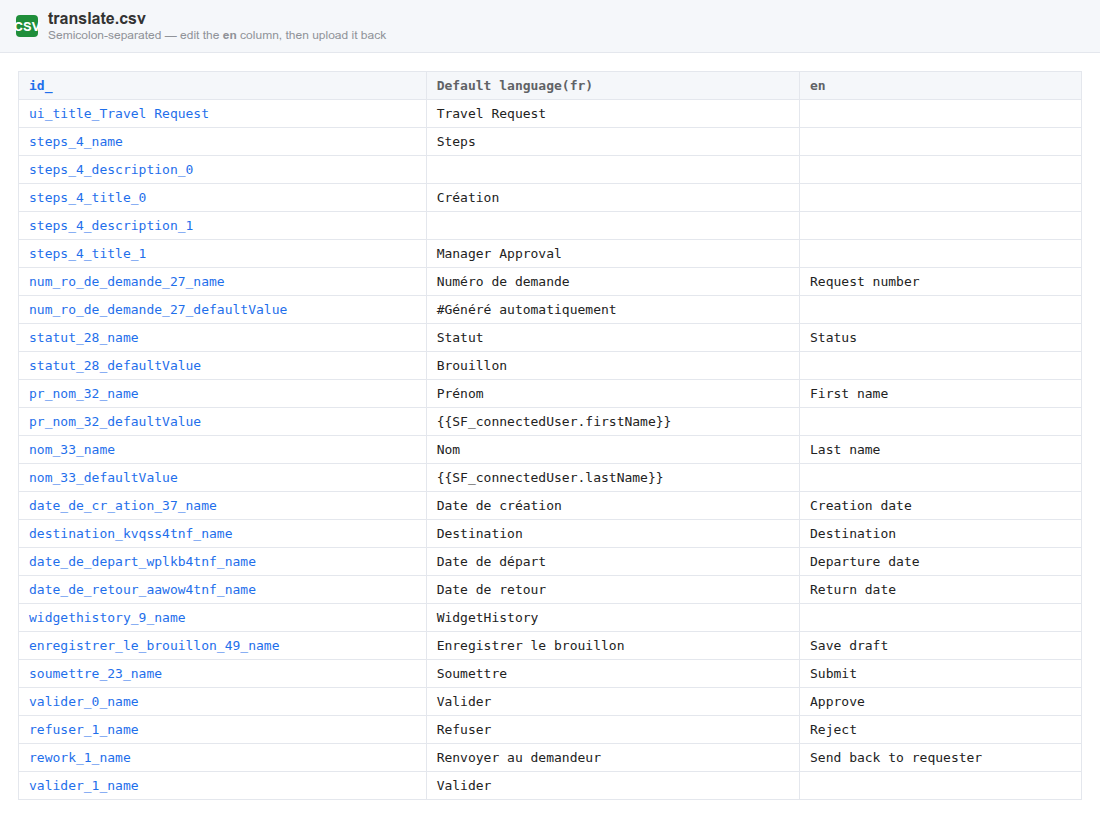Select the Default language(fr) column header
The width and height of the screenshot is (1100, 822).
pyautogui.click(x=612, y=86)
